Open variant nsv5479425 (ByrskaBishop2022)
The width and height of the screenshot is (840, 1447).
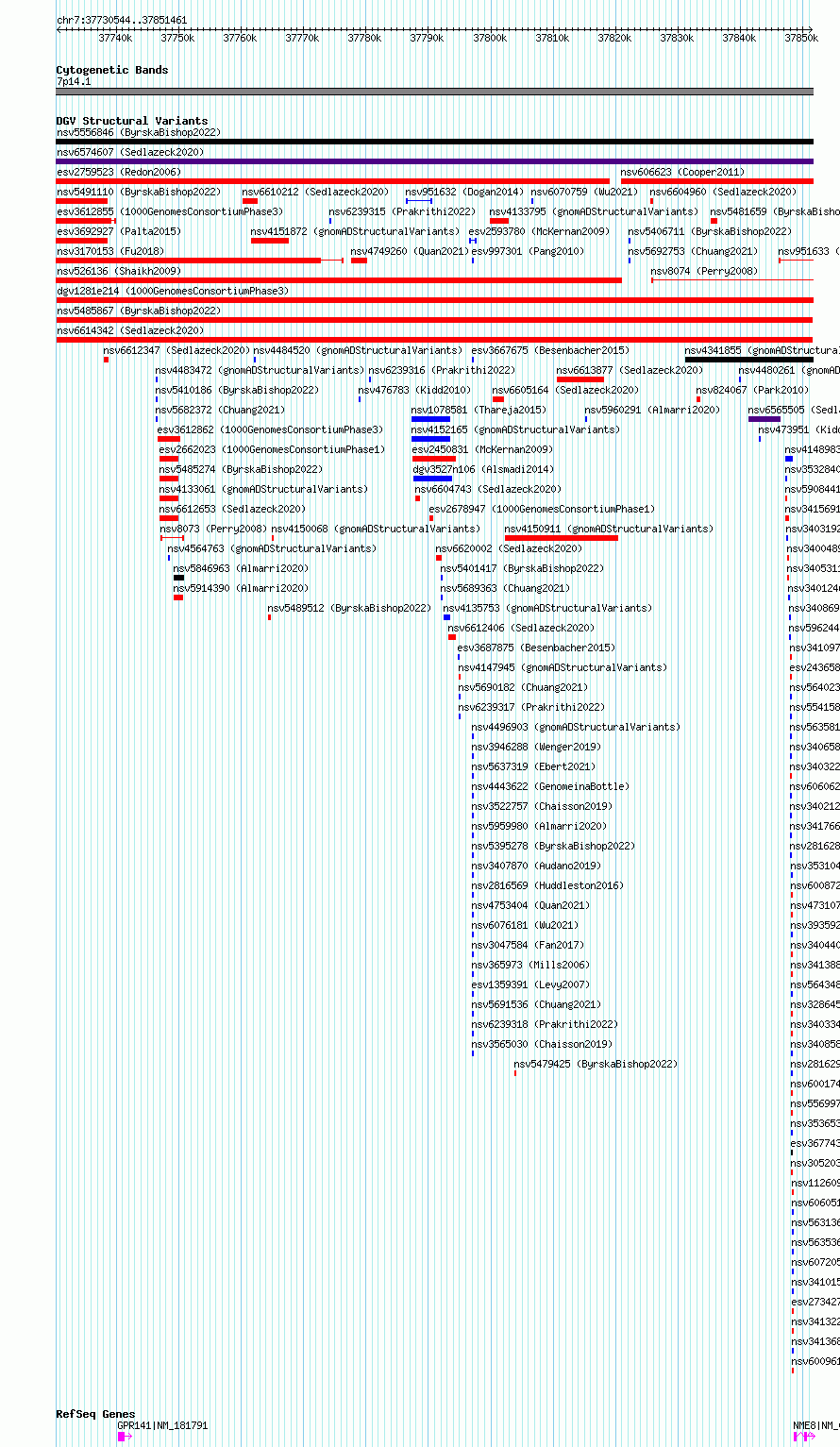(596, 1064)
